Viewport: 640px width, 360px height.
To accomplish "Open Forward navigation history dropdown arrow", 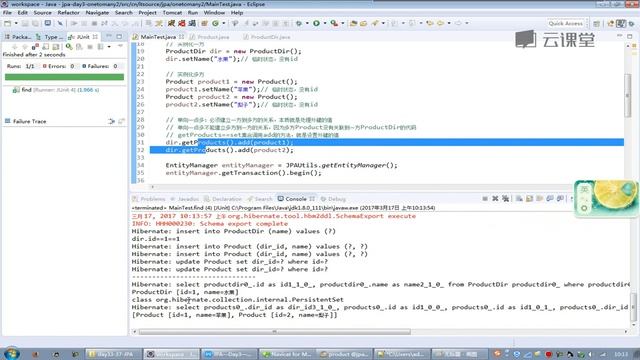I will tap(467, 23).
